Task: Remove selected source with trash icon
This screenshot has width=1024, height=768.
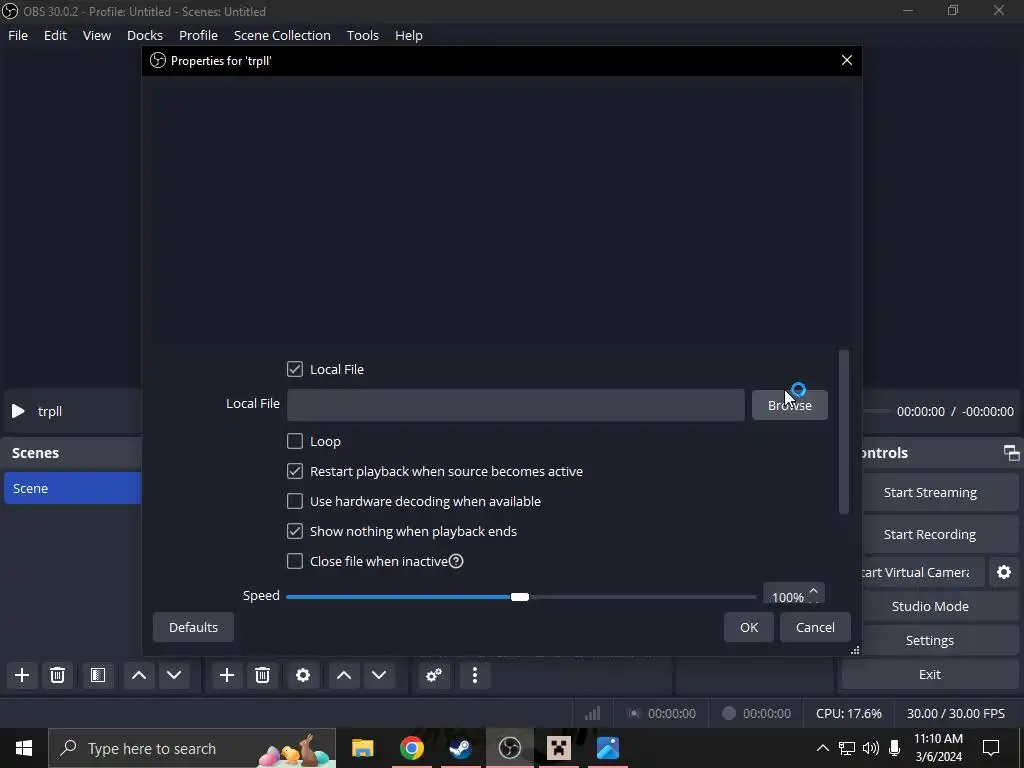Action: [263, 675]
